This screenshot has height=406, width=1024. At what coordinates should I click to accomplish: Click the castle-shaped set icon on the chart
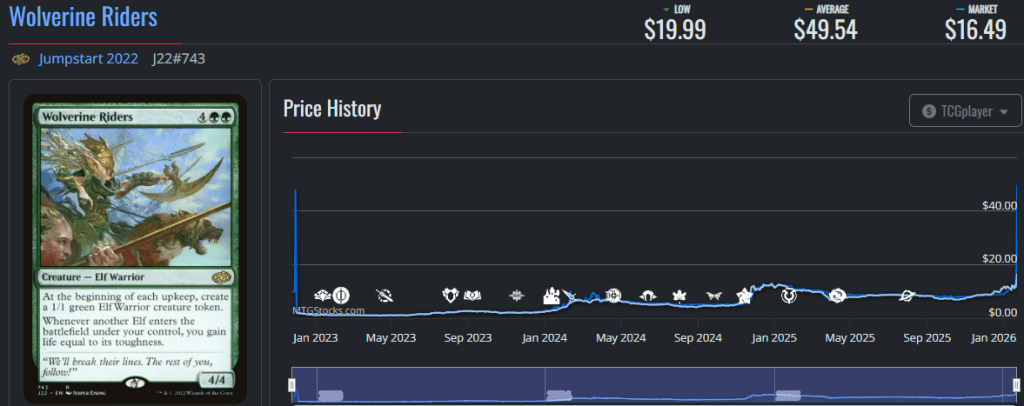pyautogui.click(x=551, y=295)
